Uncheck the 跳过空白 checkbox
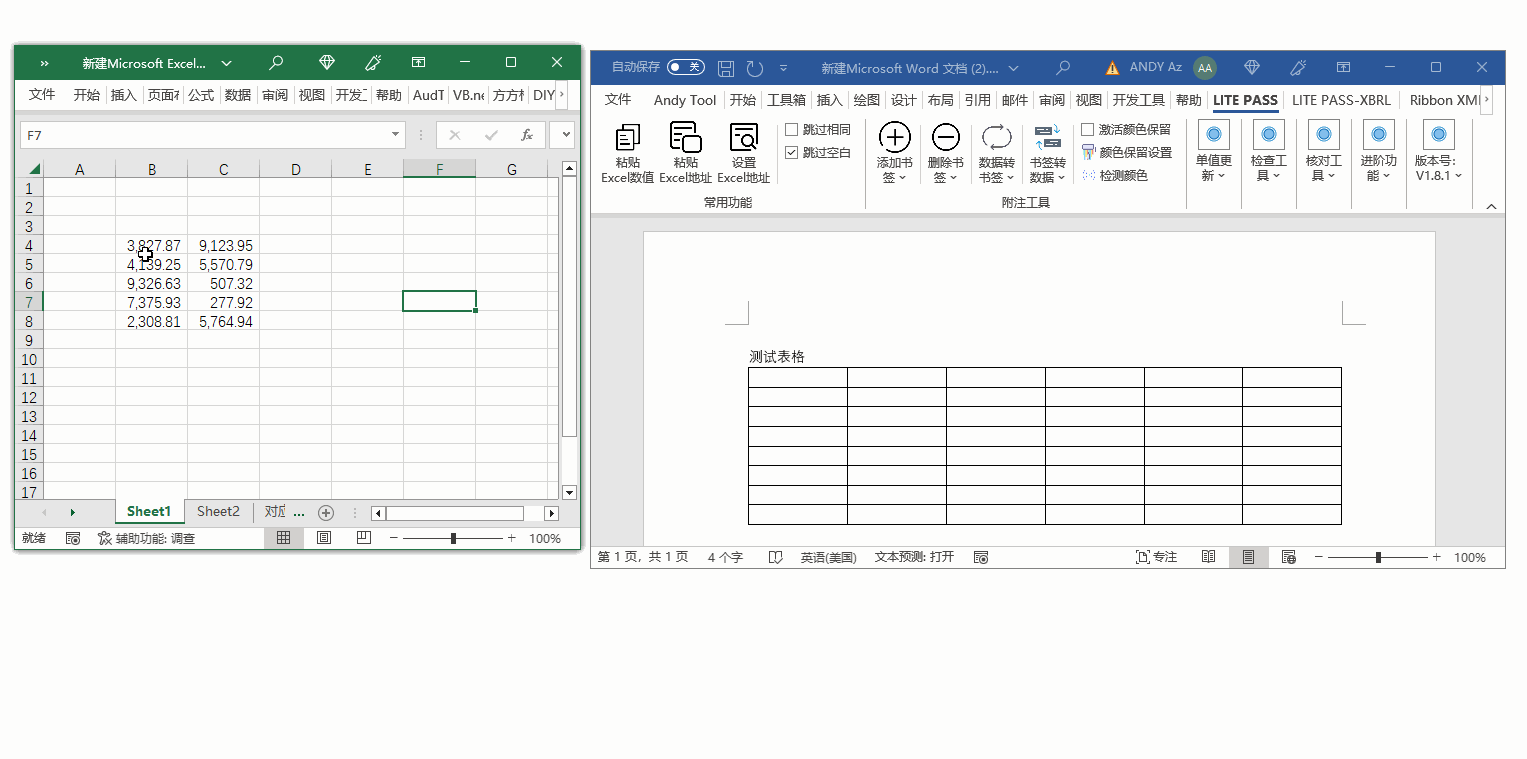Image resolution: width=1527 pixels, height=759 pixels. point(792,153)
